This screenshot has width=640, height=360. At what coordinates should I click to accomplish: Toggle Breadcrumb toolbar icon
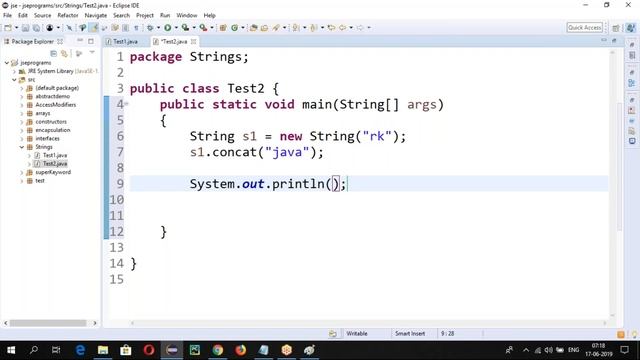82,28
